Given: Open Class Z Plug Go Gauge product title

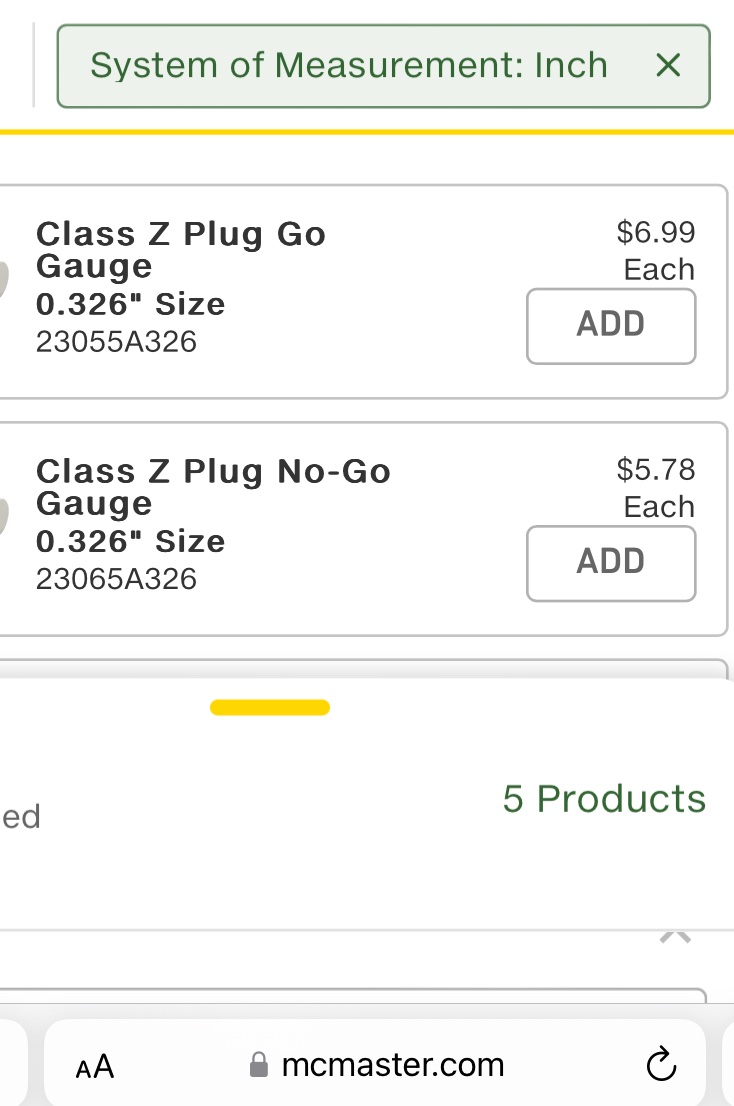Looking at the screenshot, I should 181,249.
